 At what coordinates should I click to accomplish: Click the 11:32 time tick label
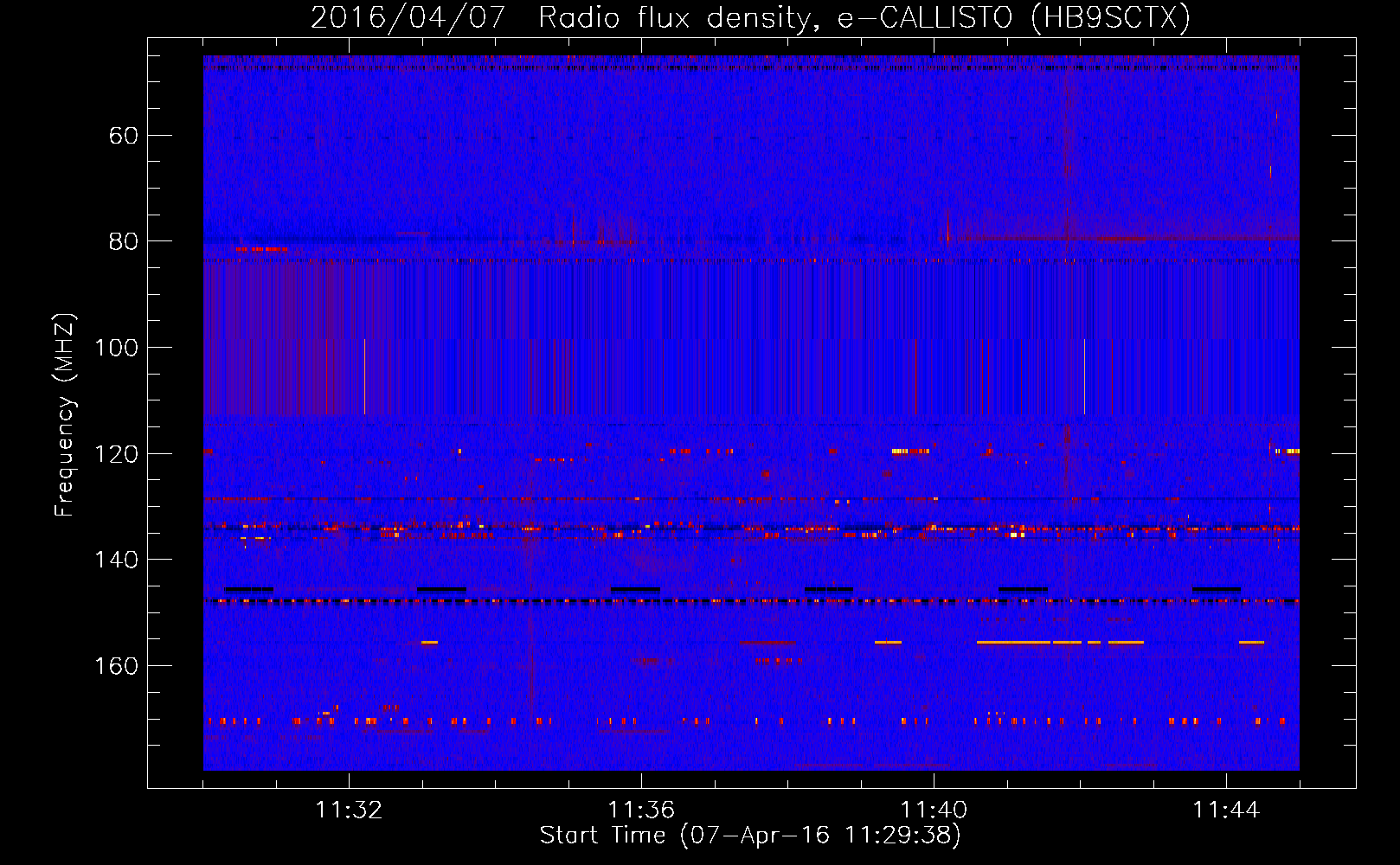[349, 811]
